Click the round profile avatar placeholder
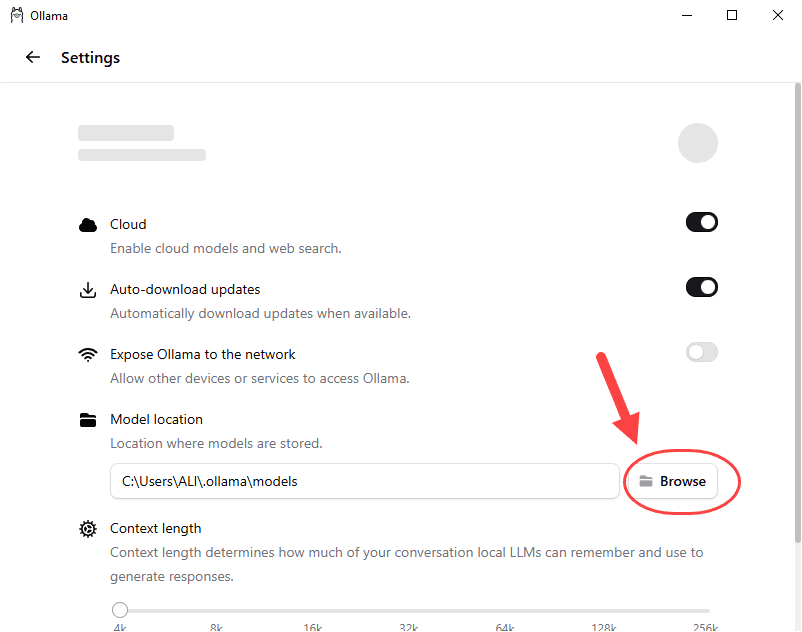This screenshot has height=632, width=802. click(698, 143)
